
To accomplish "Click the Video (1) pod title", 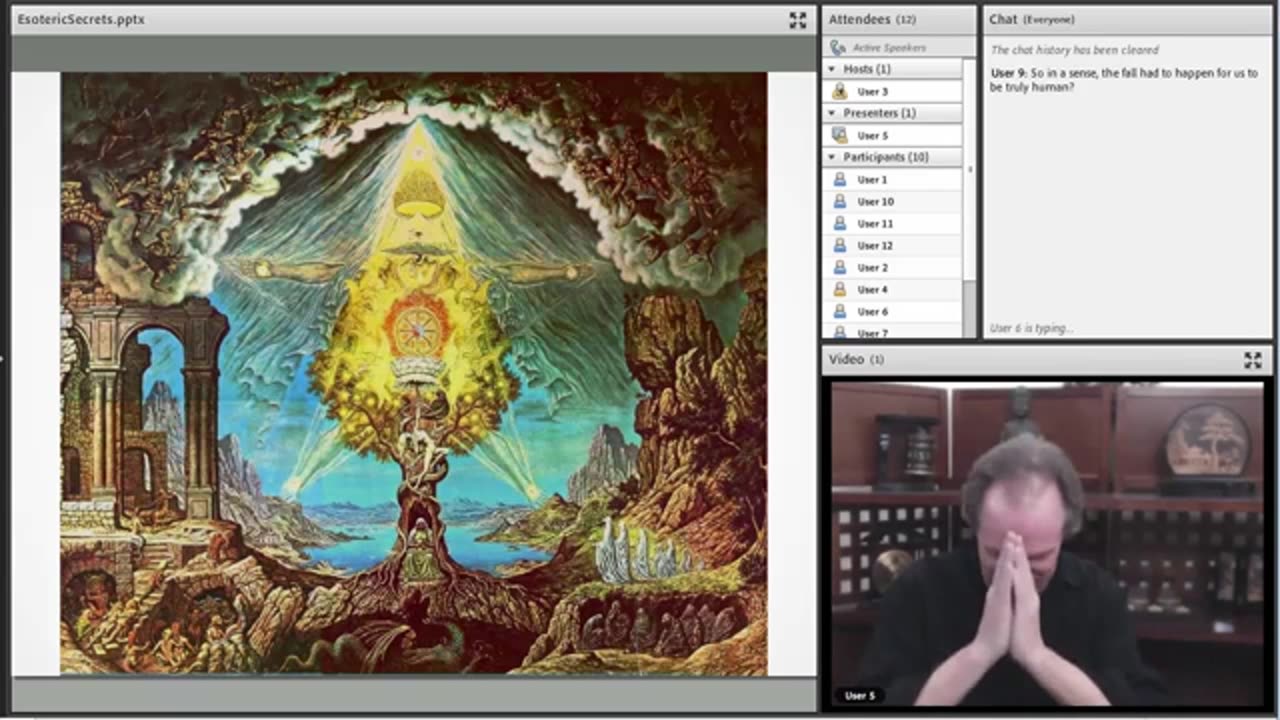I will coord(856,359).
